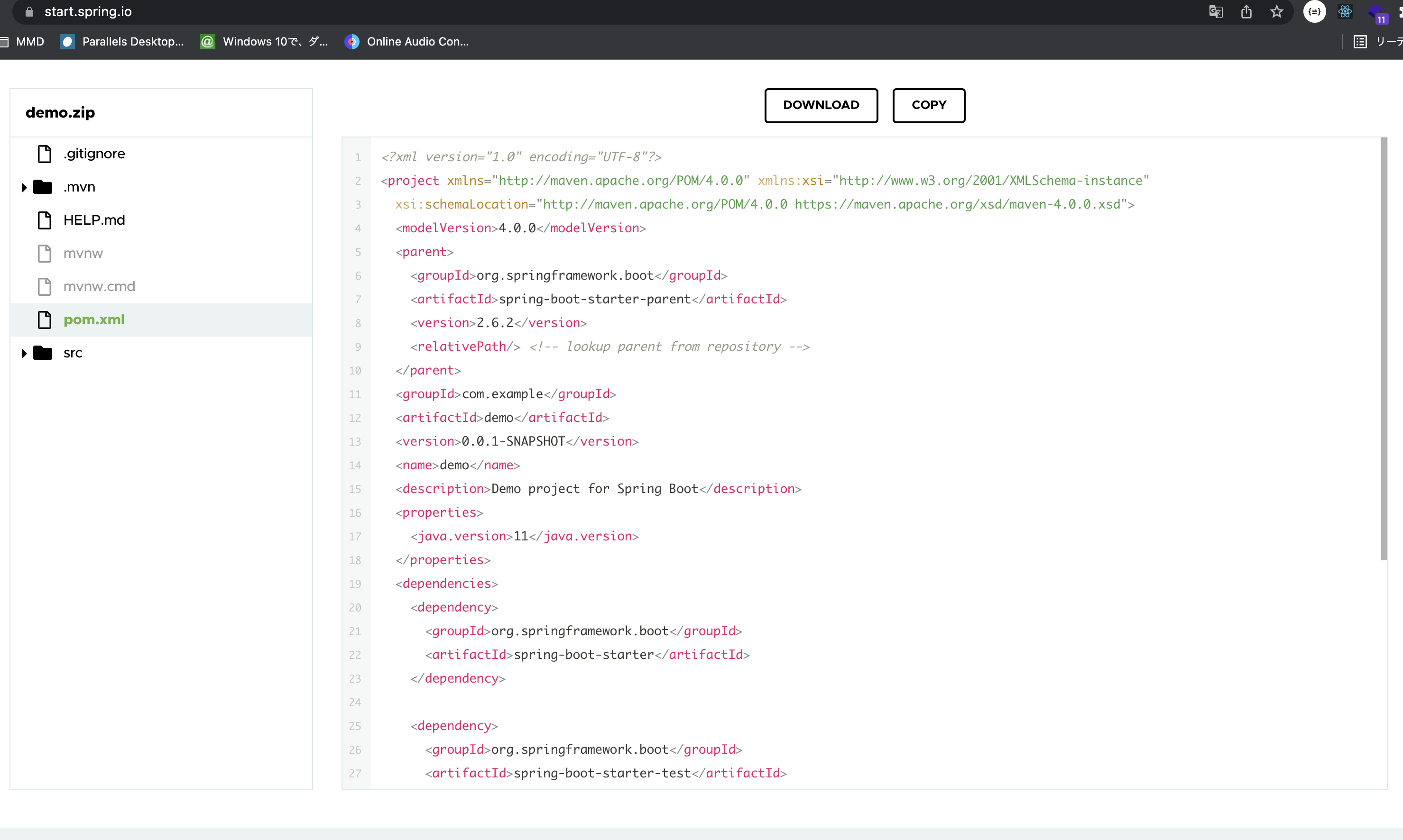Open the MMD bookmark
This screenshot has width=1403, height=840.
coord(24,41)
